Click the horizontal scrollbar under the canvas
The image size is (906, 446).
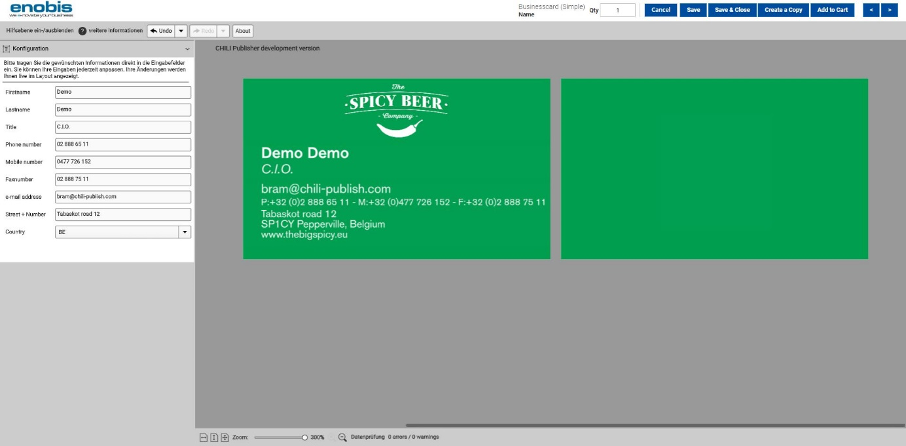point(655,426)
